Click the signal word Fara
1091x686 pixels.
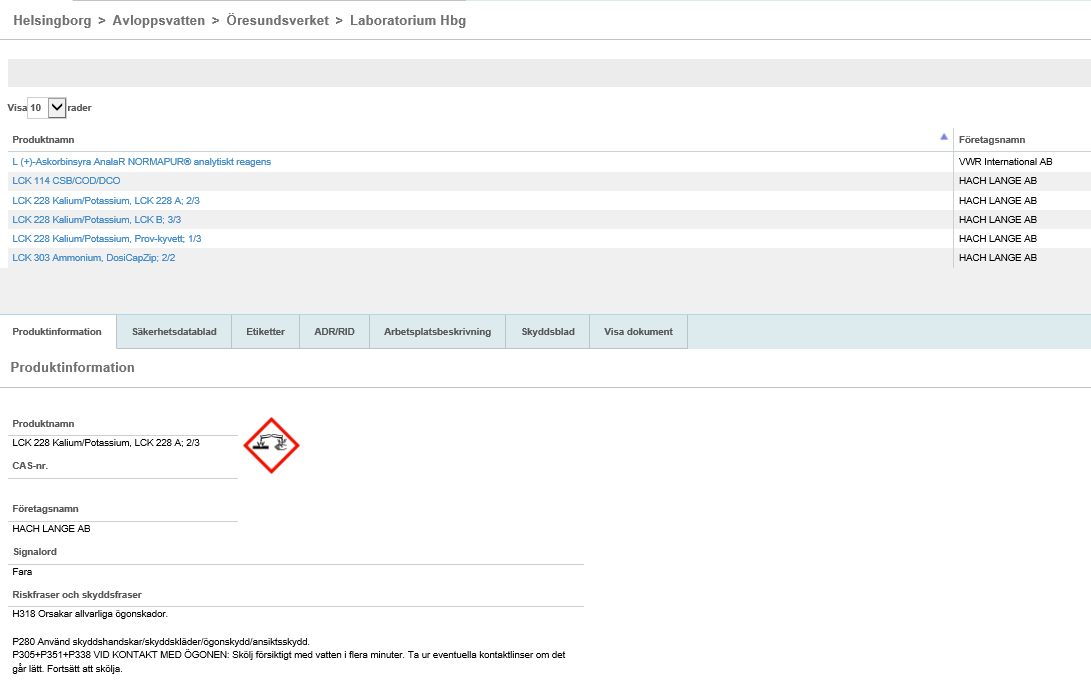click(x=22, y=572)
